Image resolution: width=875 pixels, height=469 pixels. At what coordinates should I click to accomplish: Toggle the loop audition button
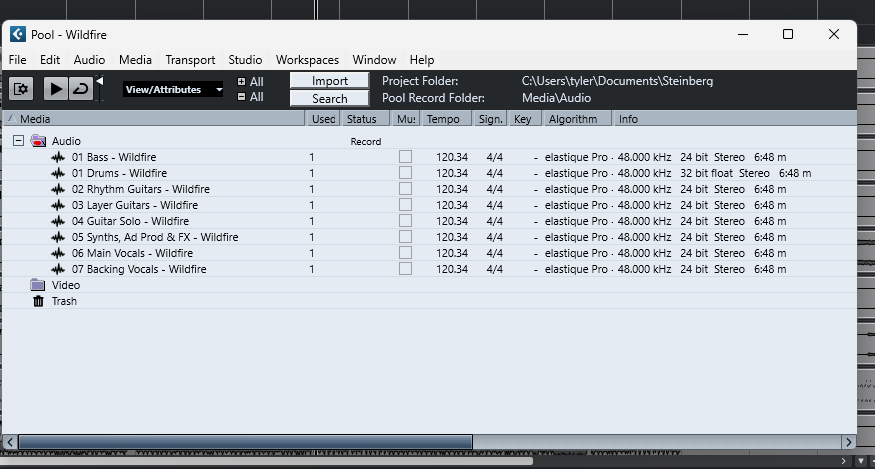coord(81,89)
